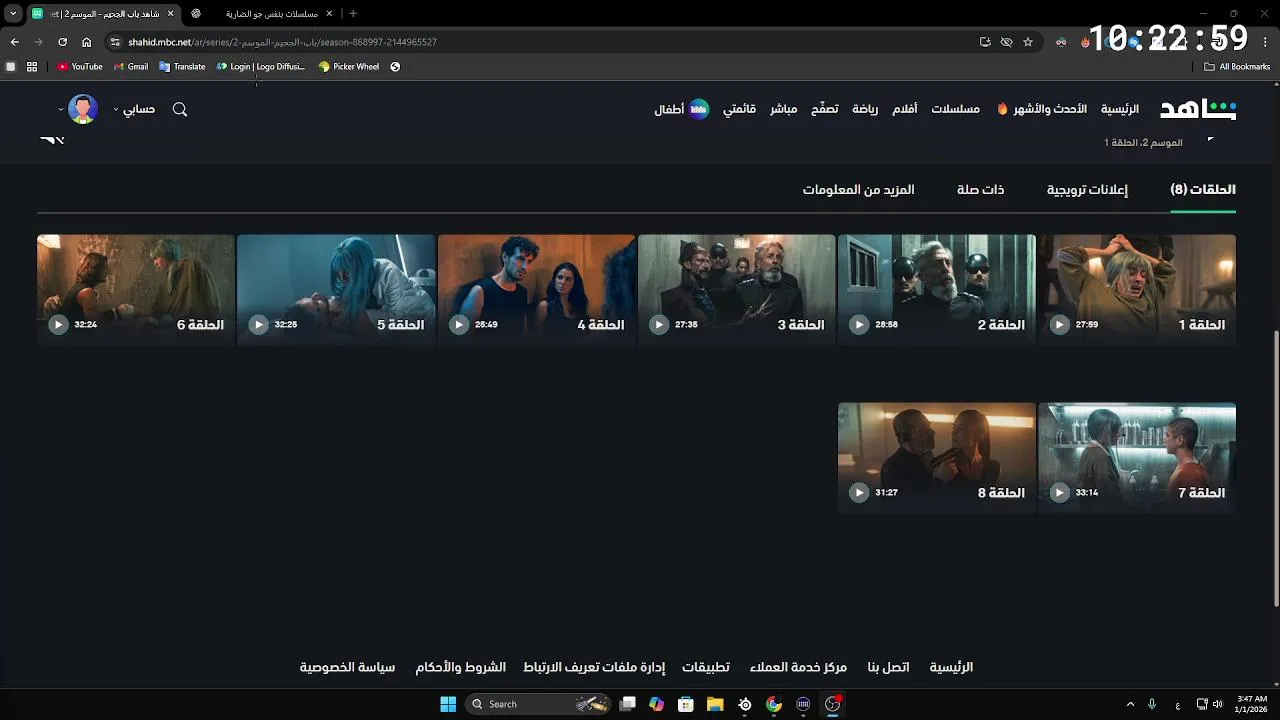Open the أطفال kids section

coord(682,109)
